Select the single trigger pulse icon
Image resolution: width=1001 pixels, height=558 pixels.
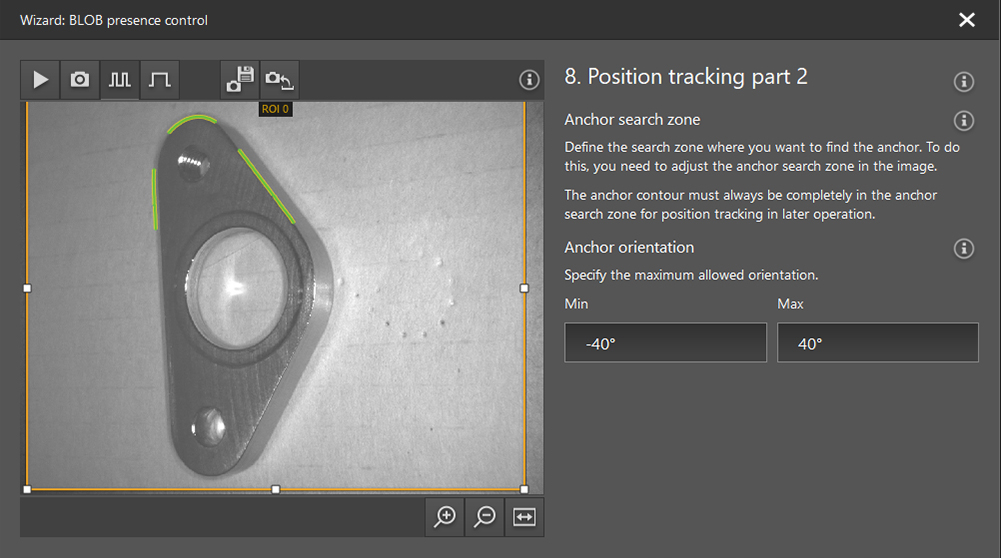click(x=159, y=80)
